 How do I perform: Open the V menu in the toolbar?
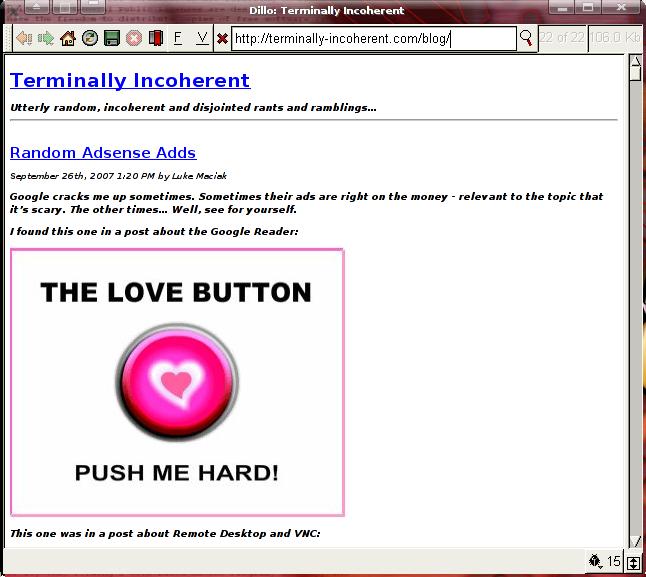[202, 38]
